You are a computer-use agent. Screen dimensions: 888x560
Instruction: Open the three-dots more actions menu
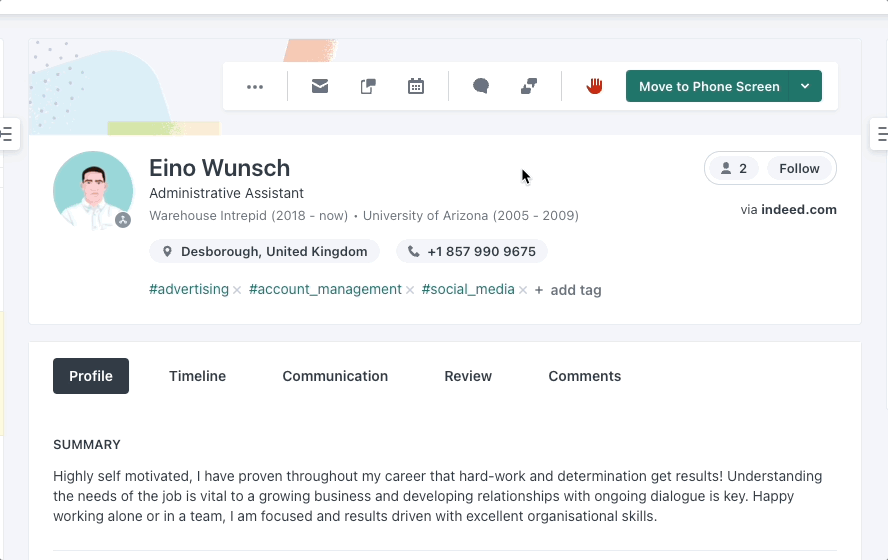click(x=255, y=87)
